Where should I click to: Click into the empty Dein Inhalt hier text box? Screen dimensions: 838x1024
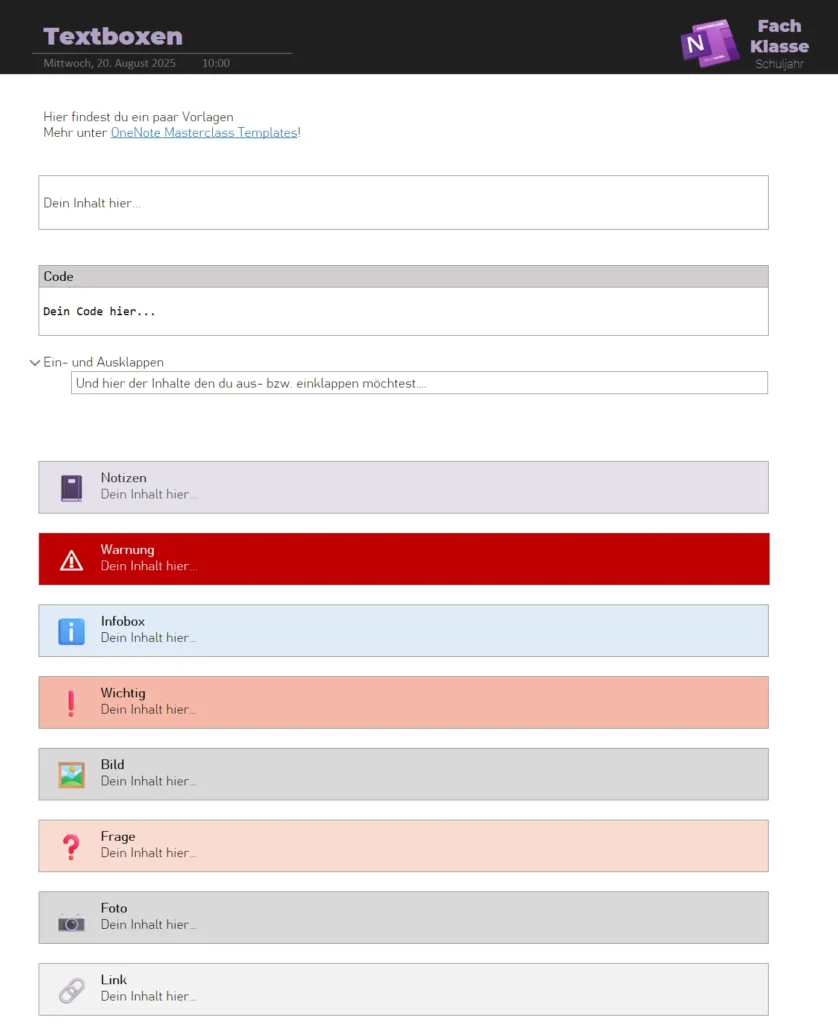(x=403, y=203)
